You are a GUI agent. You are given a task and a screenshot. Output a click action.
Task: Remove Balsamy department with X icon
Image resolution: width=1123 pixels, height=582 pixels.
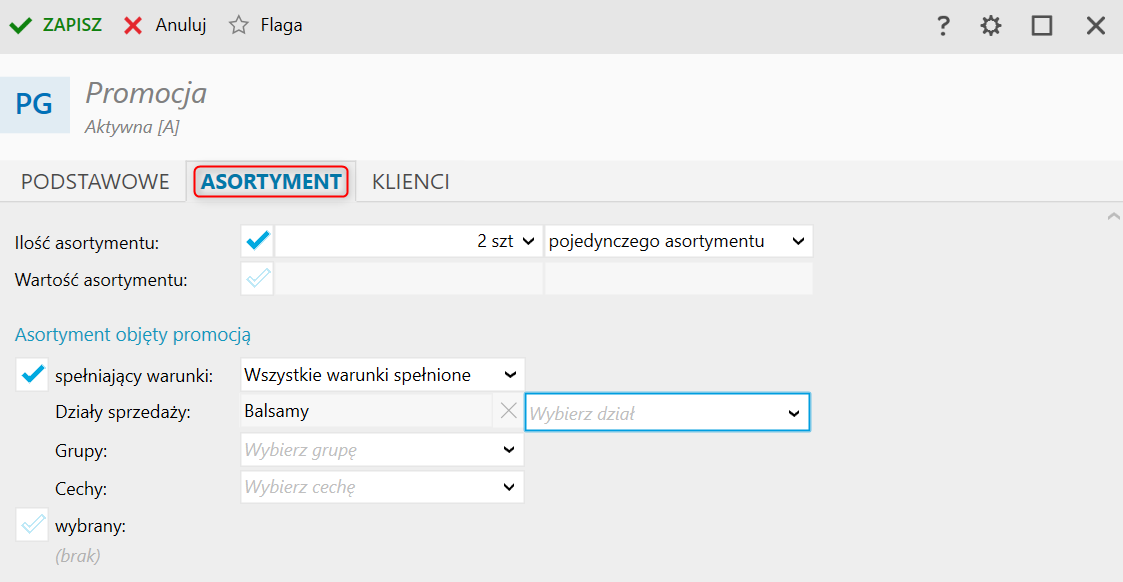(x=508, y=411)
